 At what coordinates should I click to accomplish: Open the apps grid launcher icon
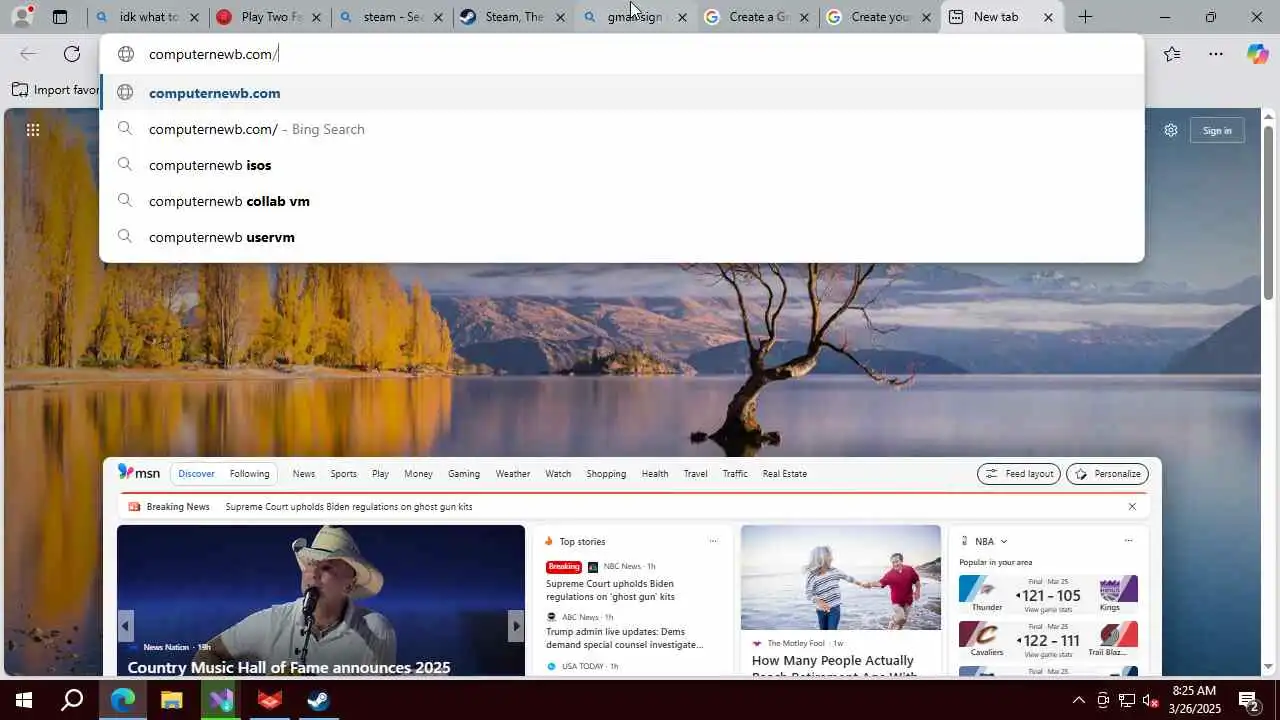click(33, 130)
